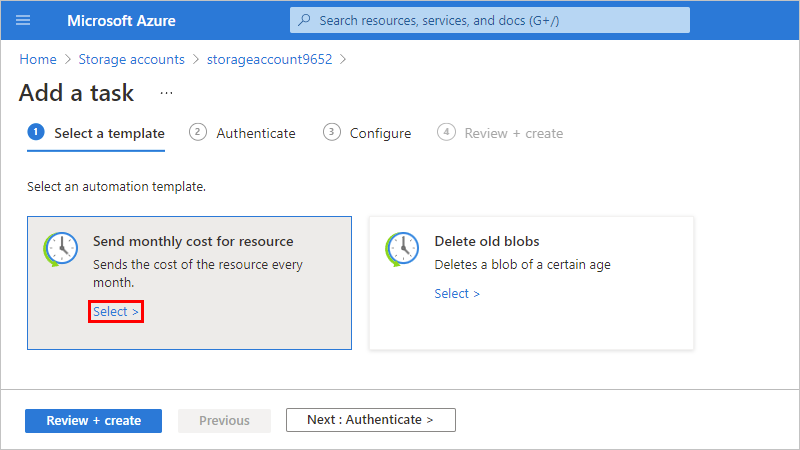Open the ellipsis menu beside Add a task
The height and width of the screenshot is (450, 800).
click(166, 93)
